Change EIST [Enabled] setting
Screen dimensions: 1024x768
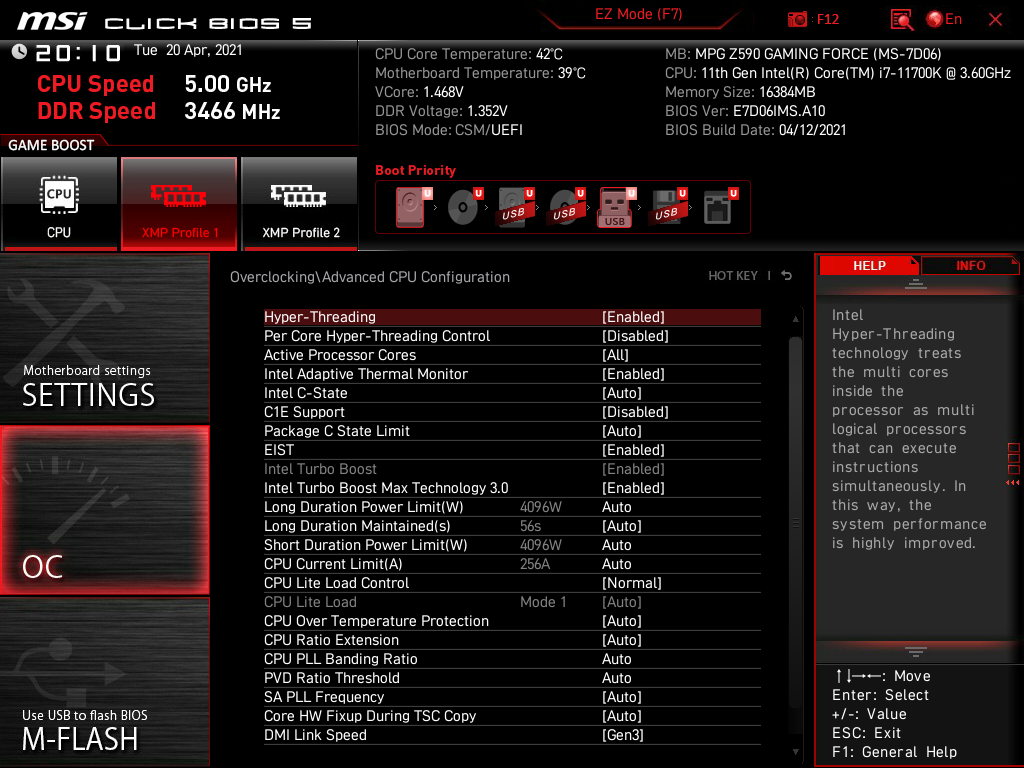coord(512,450)
